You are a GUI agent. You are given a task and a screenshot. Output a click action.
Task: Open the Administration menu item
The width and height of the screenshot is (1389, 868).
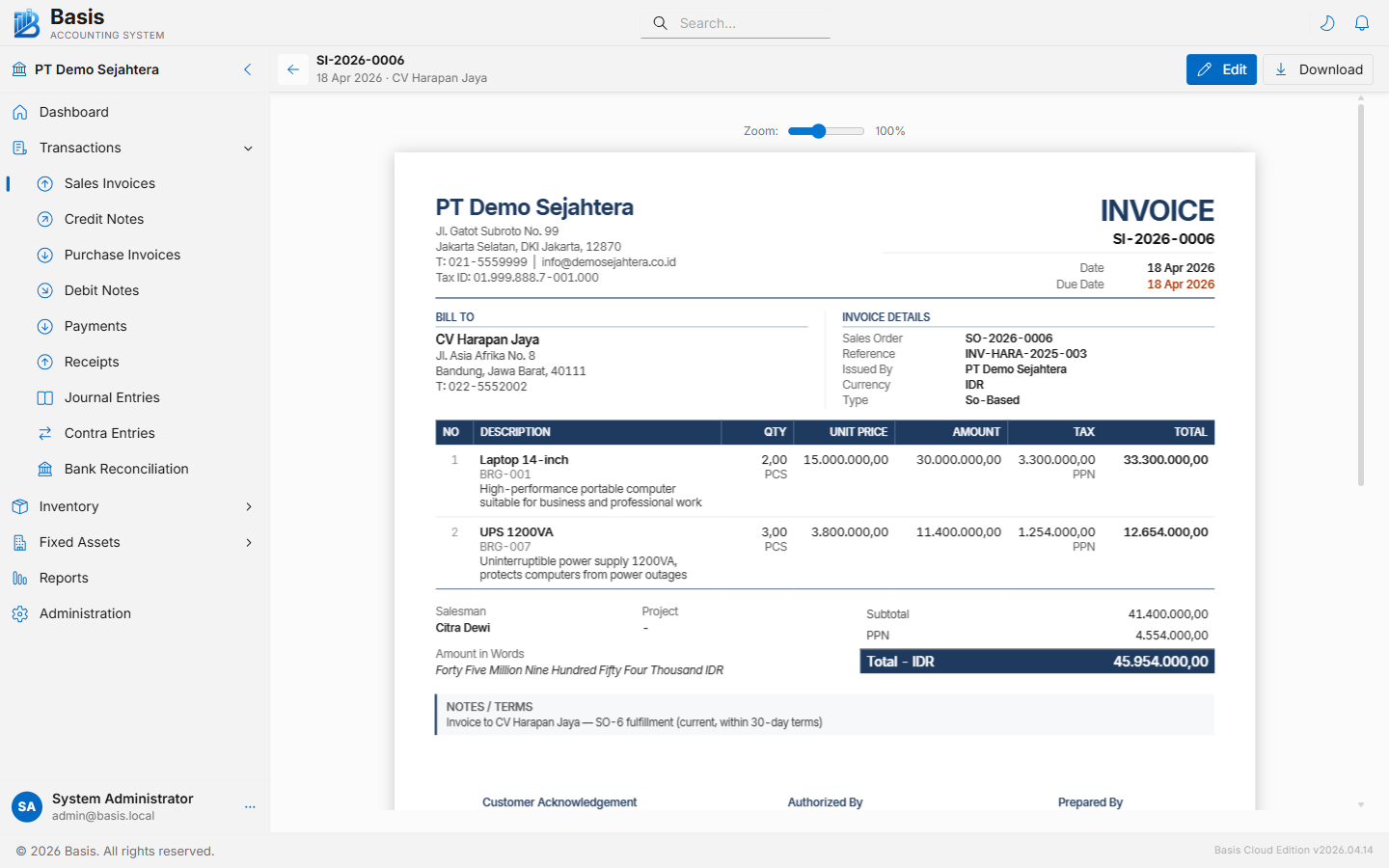pos(85,613)
